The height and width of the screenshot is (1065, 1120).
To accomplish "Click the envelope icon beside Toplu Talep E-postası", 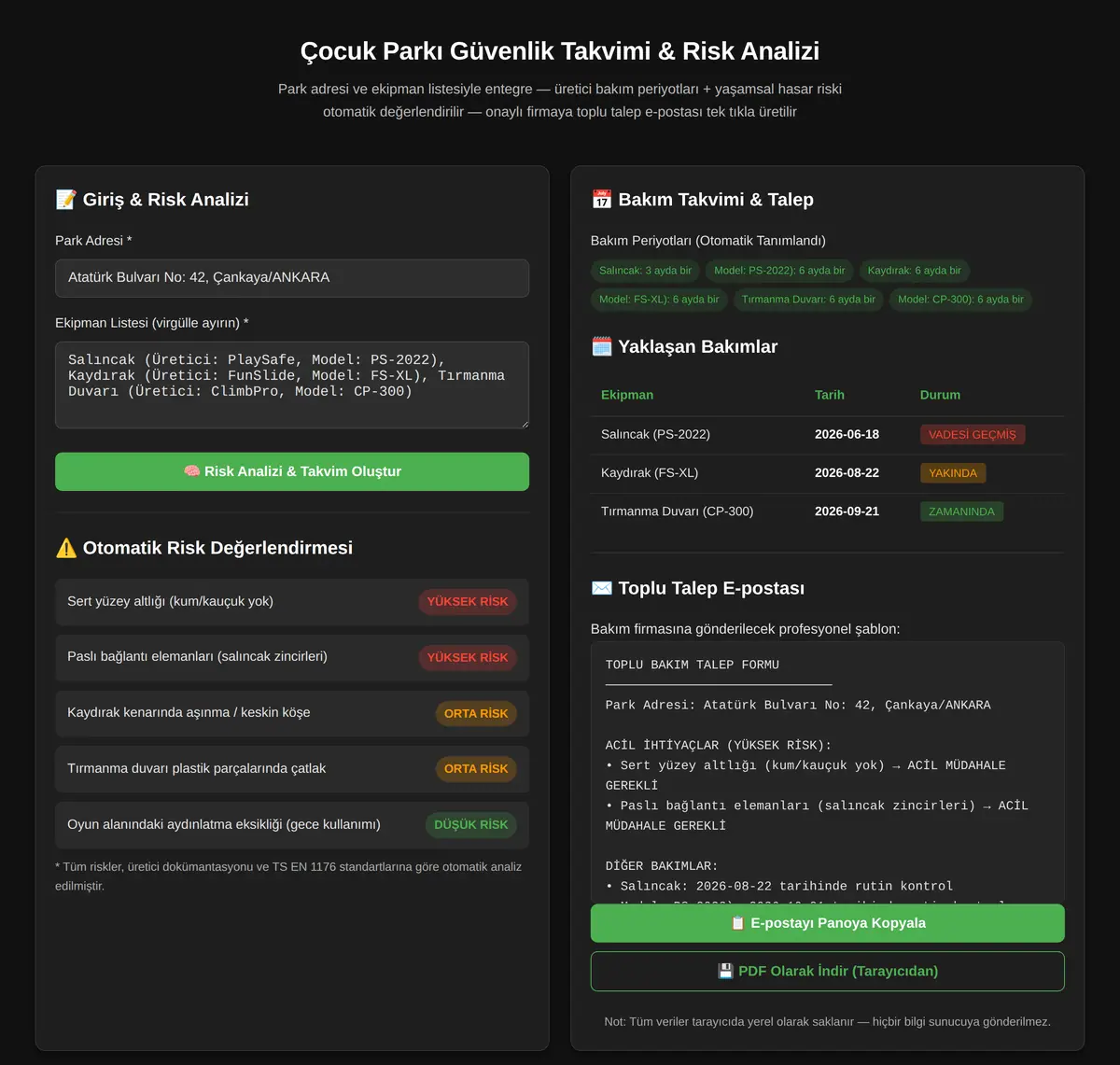I will 601,588.
